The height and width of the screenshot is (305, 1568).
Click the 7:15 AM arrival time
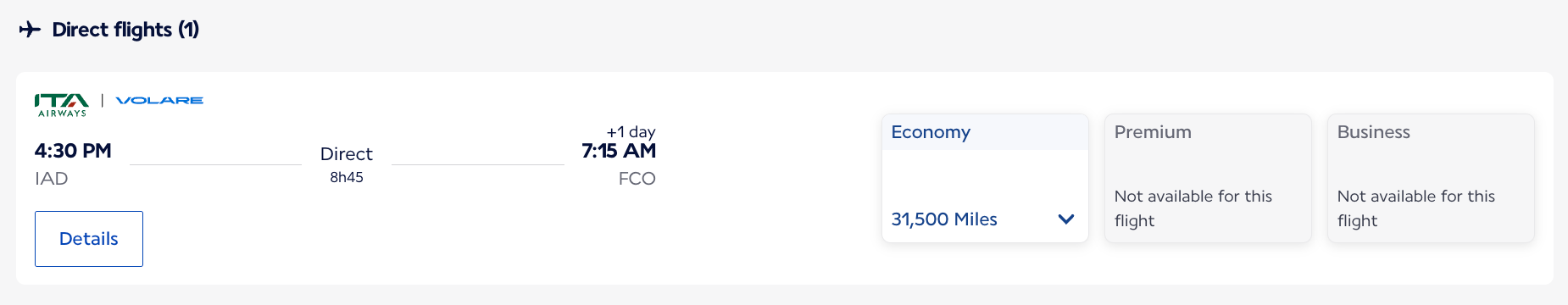click(619, 151)
